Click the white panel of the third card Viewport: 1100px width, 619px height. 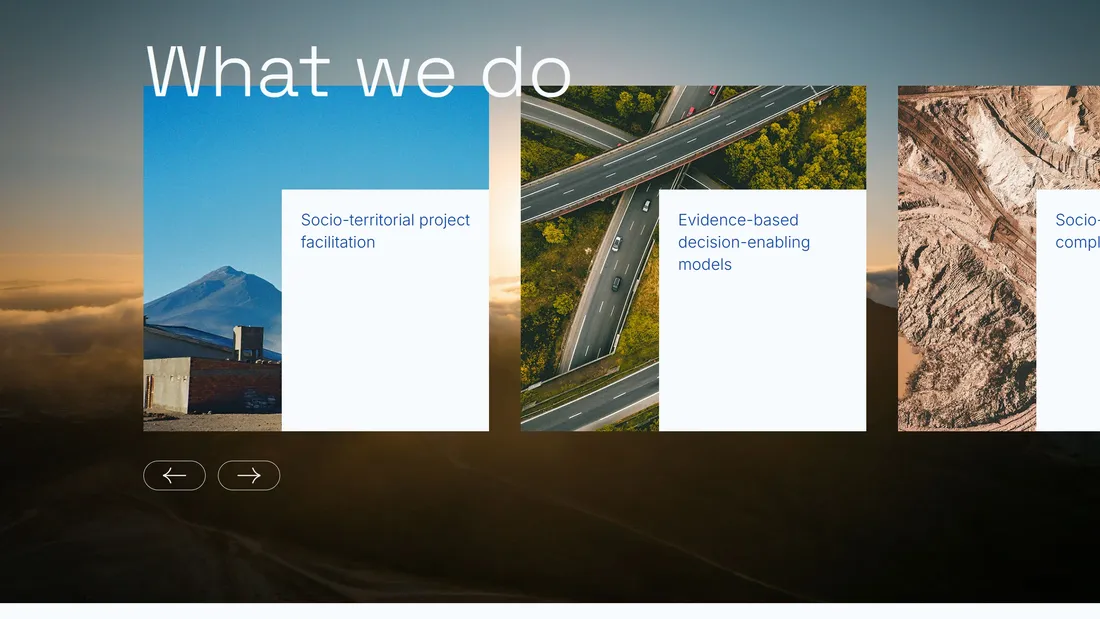1068,350
